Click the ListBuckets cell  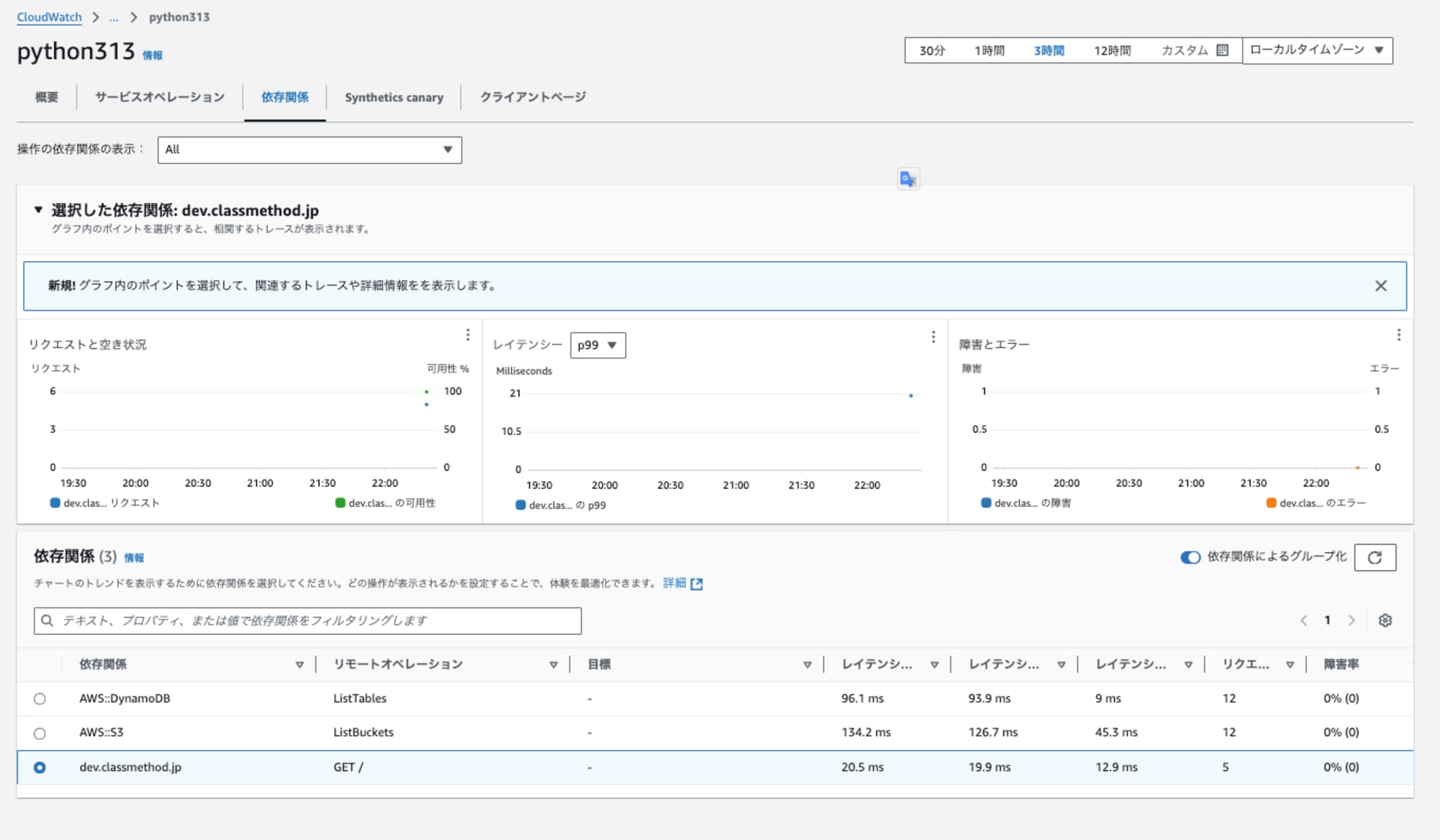tap(364, 732)
